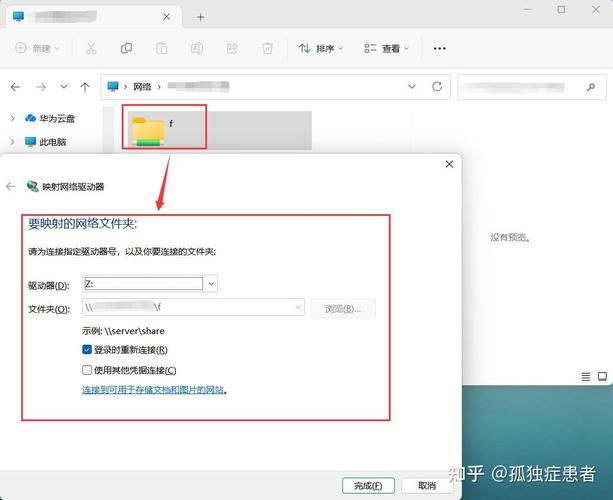This screenshot has width=613, height=500.
Task: Open a new Explorer tab
Action: tap(201, 17)
